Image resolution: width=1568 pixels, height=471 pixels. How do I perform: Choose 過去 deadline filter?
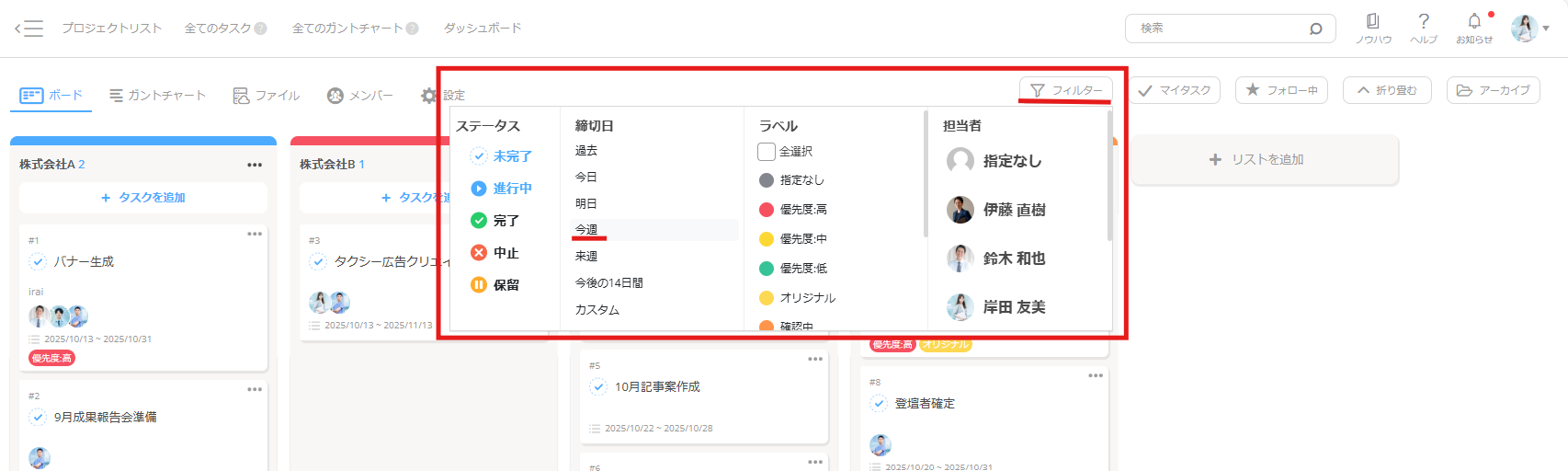click(x=586, y=150)
